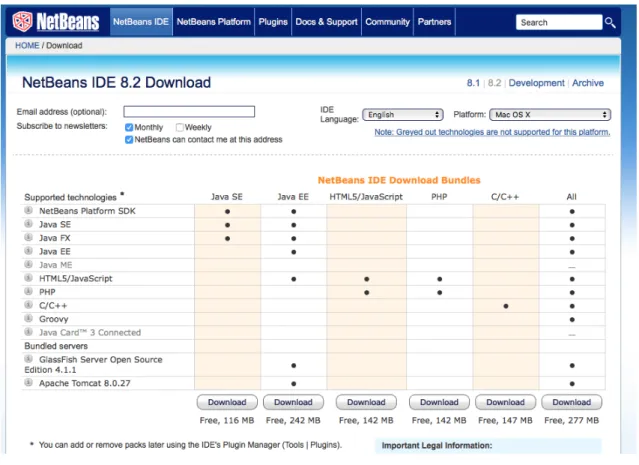Click the C/C++ column header
The width and height of the screenshot is (639, 465).
click(x=505, y=197)
